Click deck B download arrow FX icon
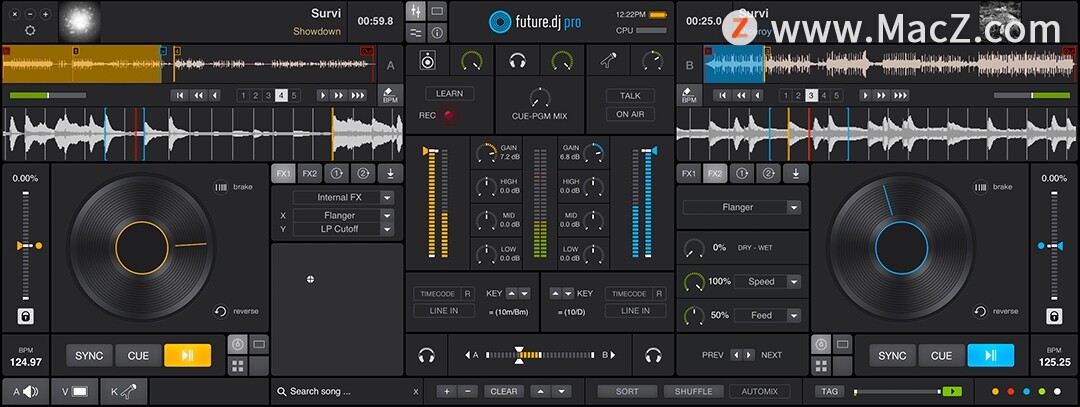Viewport: 1080px width, 407px height. click(x=796, y=174)
